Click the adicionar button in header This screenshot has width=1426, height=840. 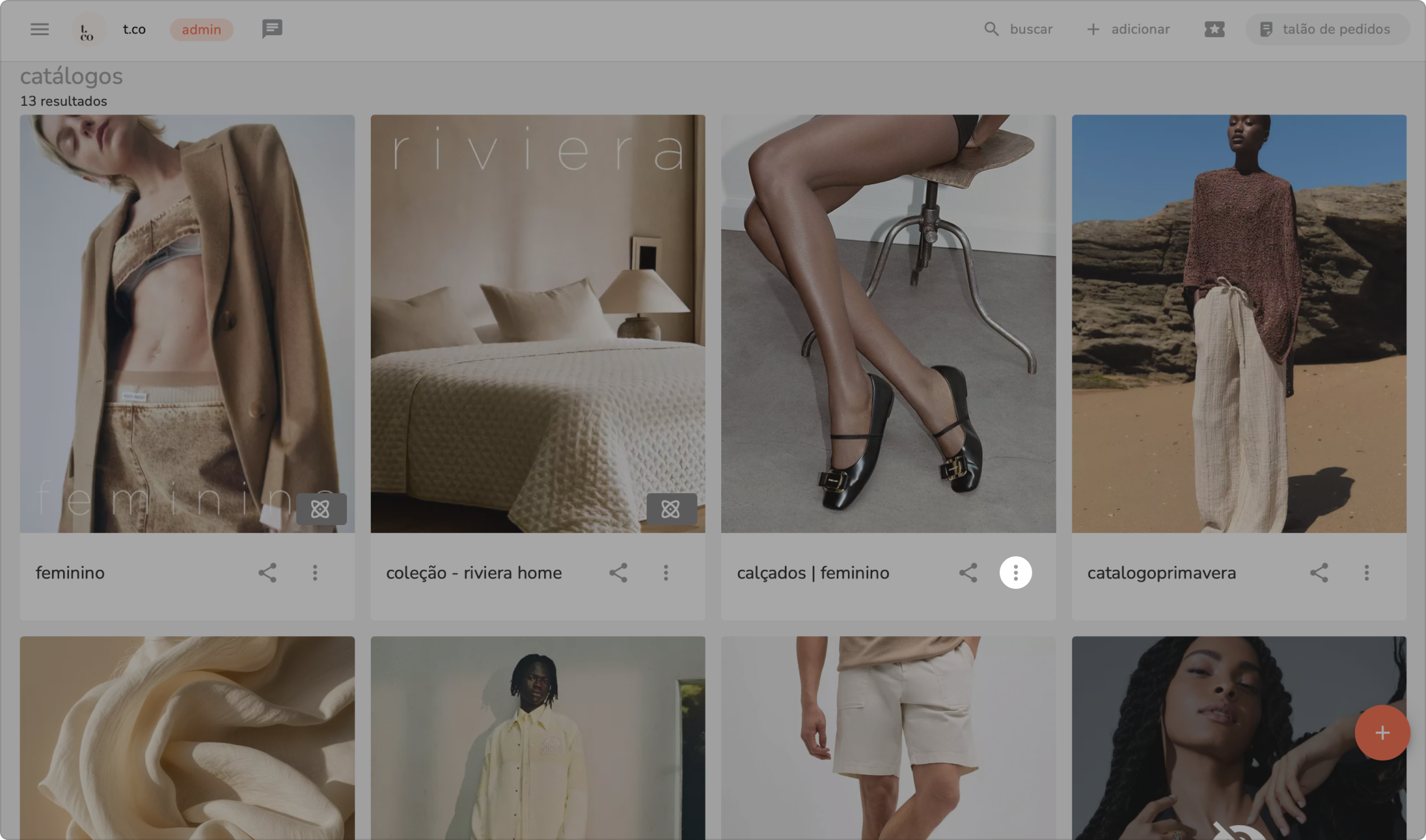pos(1128,29)
